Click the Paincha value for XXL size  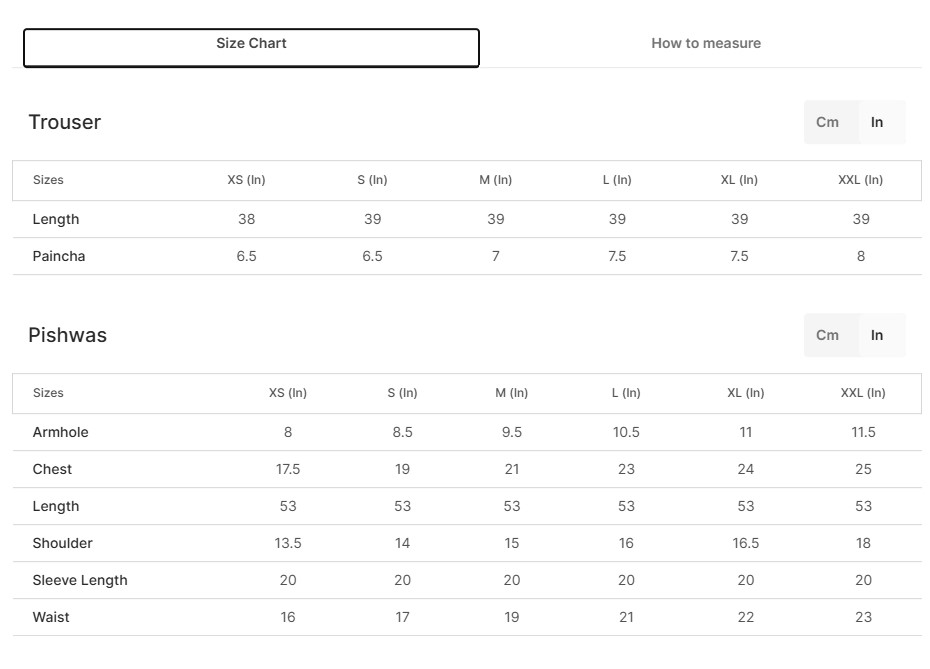[860, 256]
